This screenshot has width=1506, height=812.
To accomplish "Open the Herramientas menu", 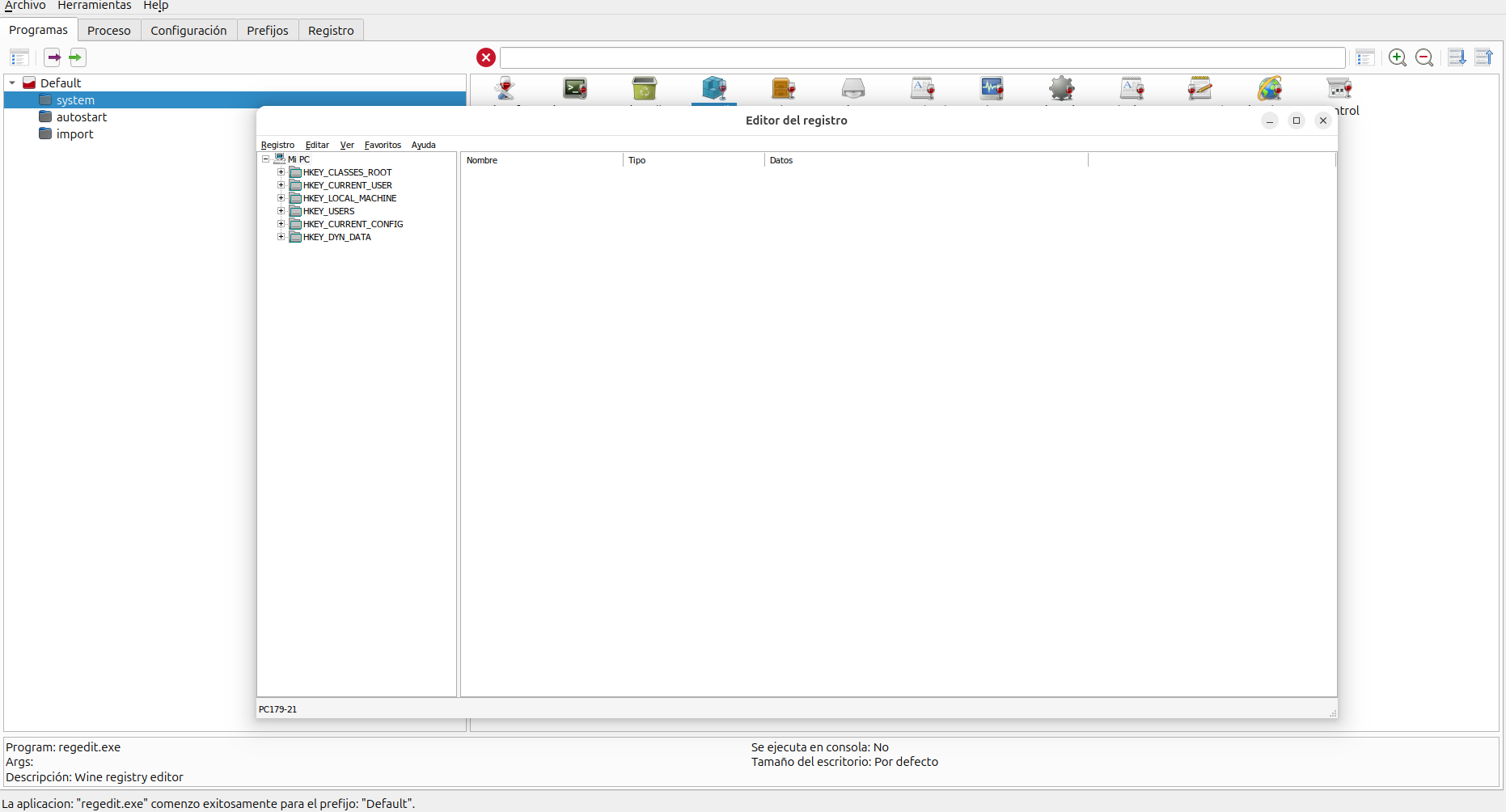I will tap(94, 6).
